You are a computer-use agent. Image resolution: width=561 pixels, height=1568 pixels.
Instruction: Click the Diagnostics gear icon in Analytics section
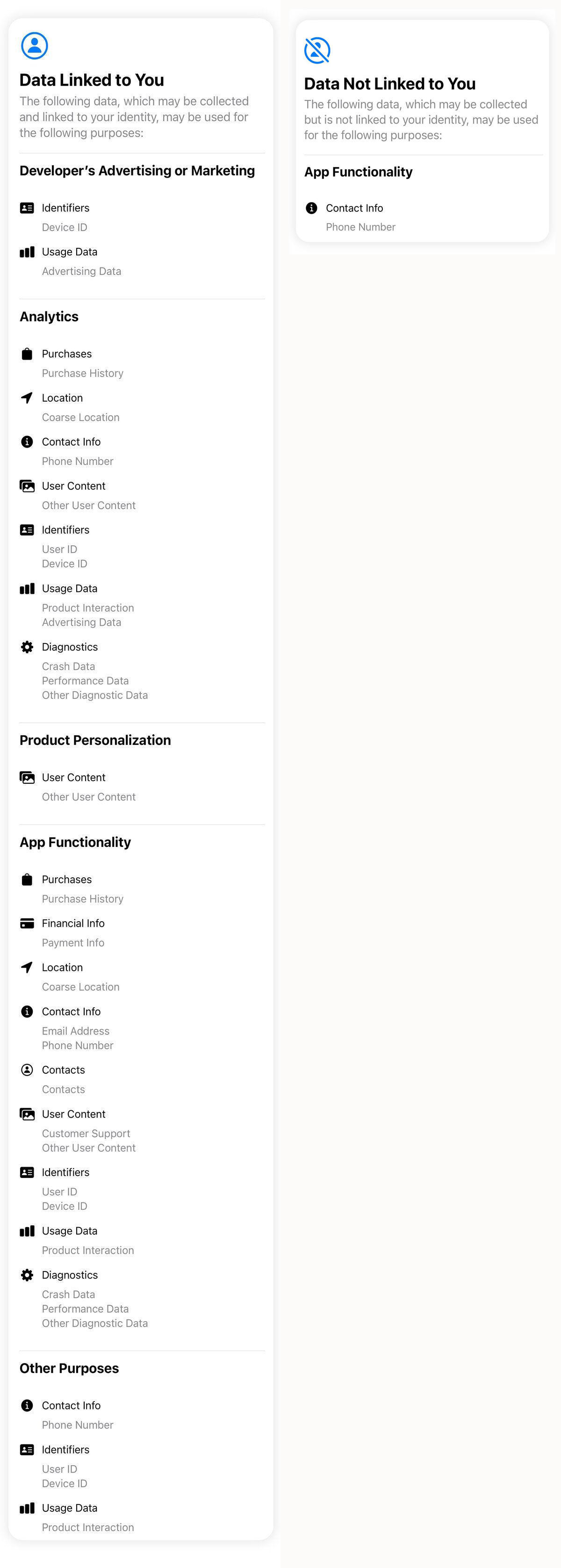pos(27,646)
